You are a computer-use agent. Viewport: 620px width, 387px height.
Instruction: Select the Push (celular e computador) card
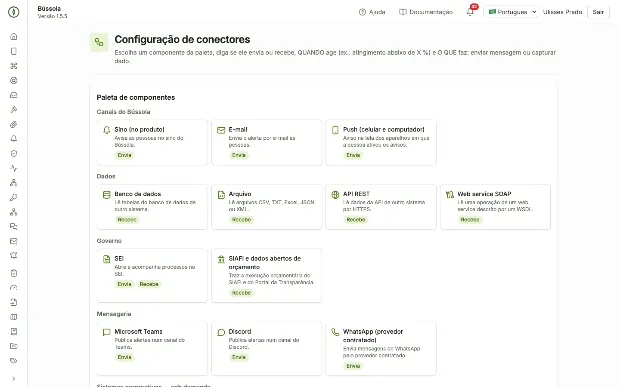pos(381,142)
